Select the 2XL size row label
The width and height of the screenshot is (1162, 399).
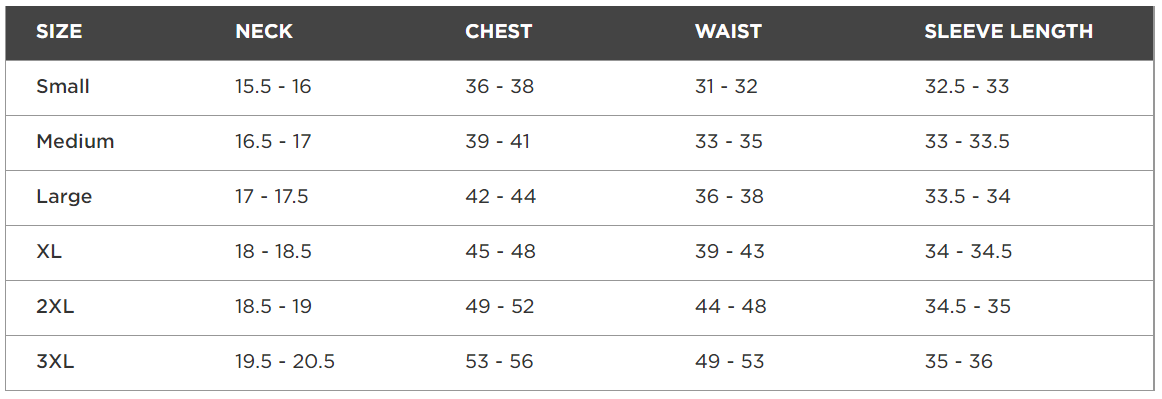click(x=56, y=307)
